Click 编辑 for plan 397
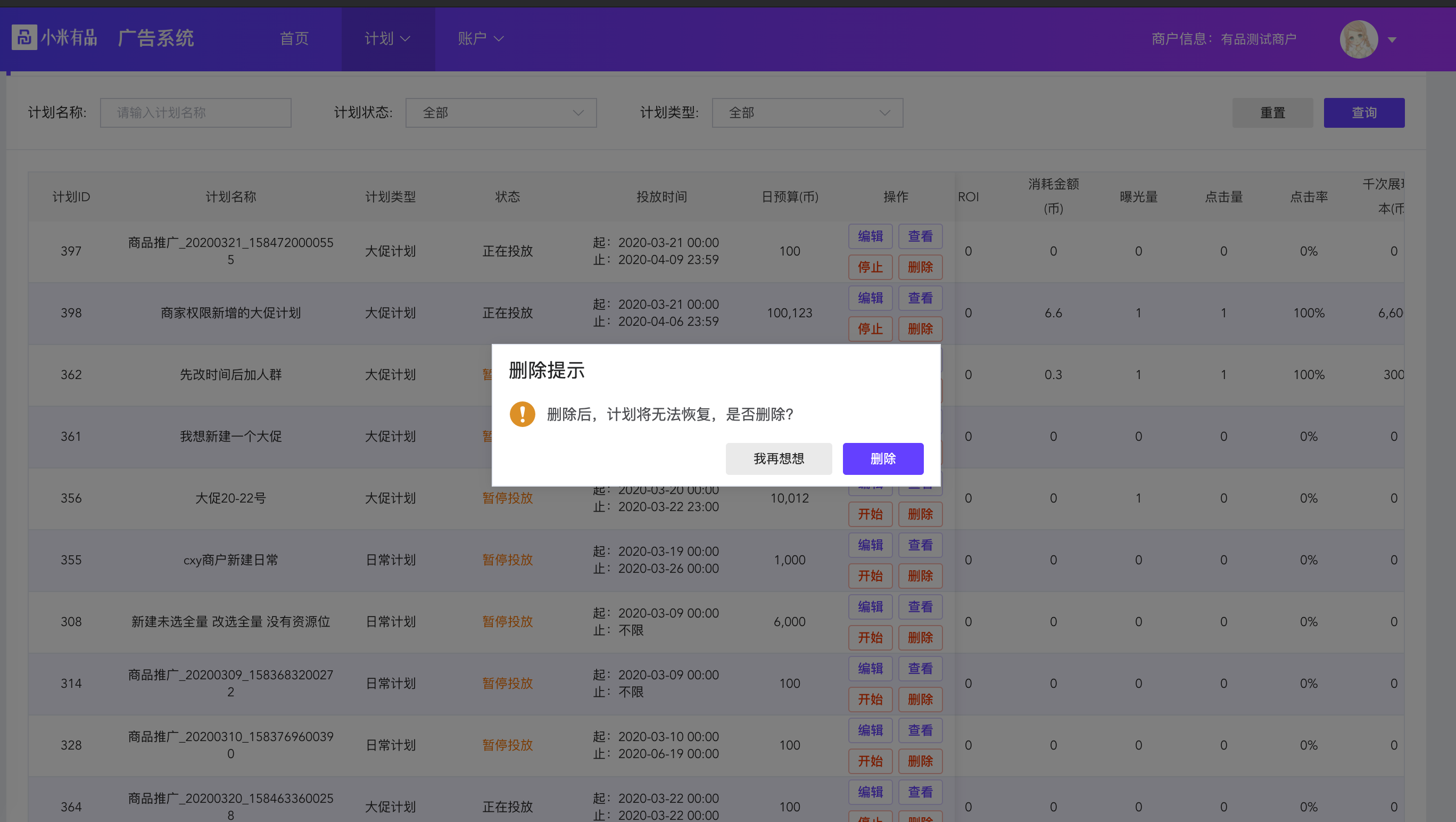This screenshot has width=1456, height=822. tap(870, 236)
